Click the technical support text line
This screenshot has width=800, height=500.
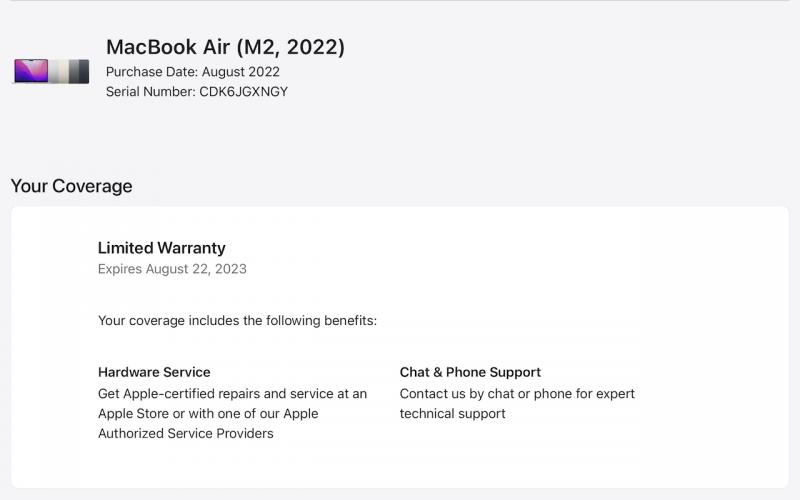pos(452,414)
